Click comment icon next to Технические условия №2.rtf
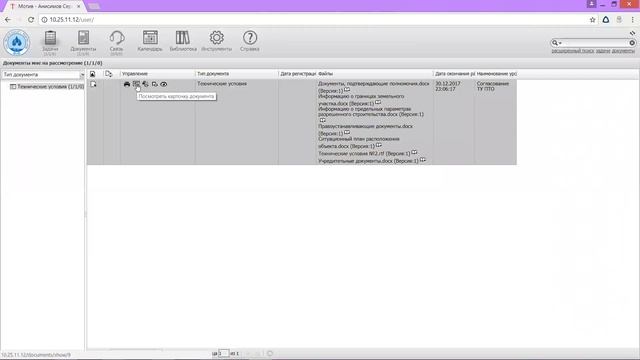The width and height of the screenshot is (640, 360). (x=414, y=152)
